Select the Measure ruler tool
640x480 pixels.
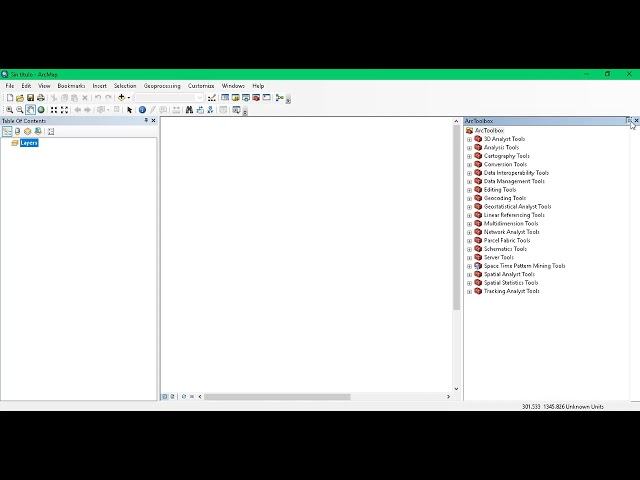(x=176, y=110)
